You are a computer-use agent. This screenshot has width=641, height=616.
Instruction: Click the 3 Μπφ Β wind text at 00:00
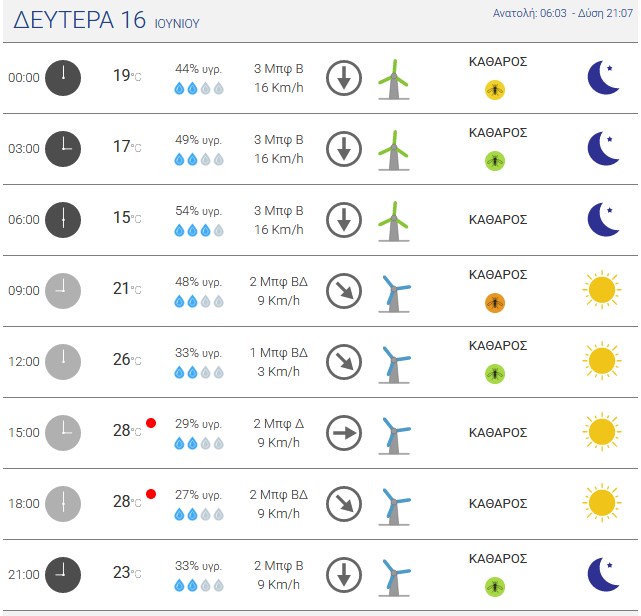[279, 69]
